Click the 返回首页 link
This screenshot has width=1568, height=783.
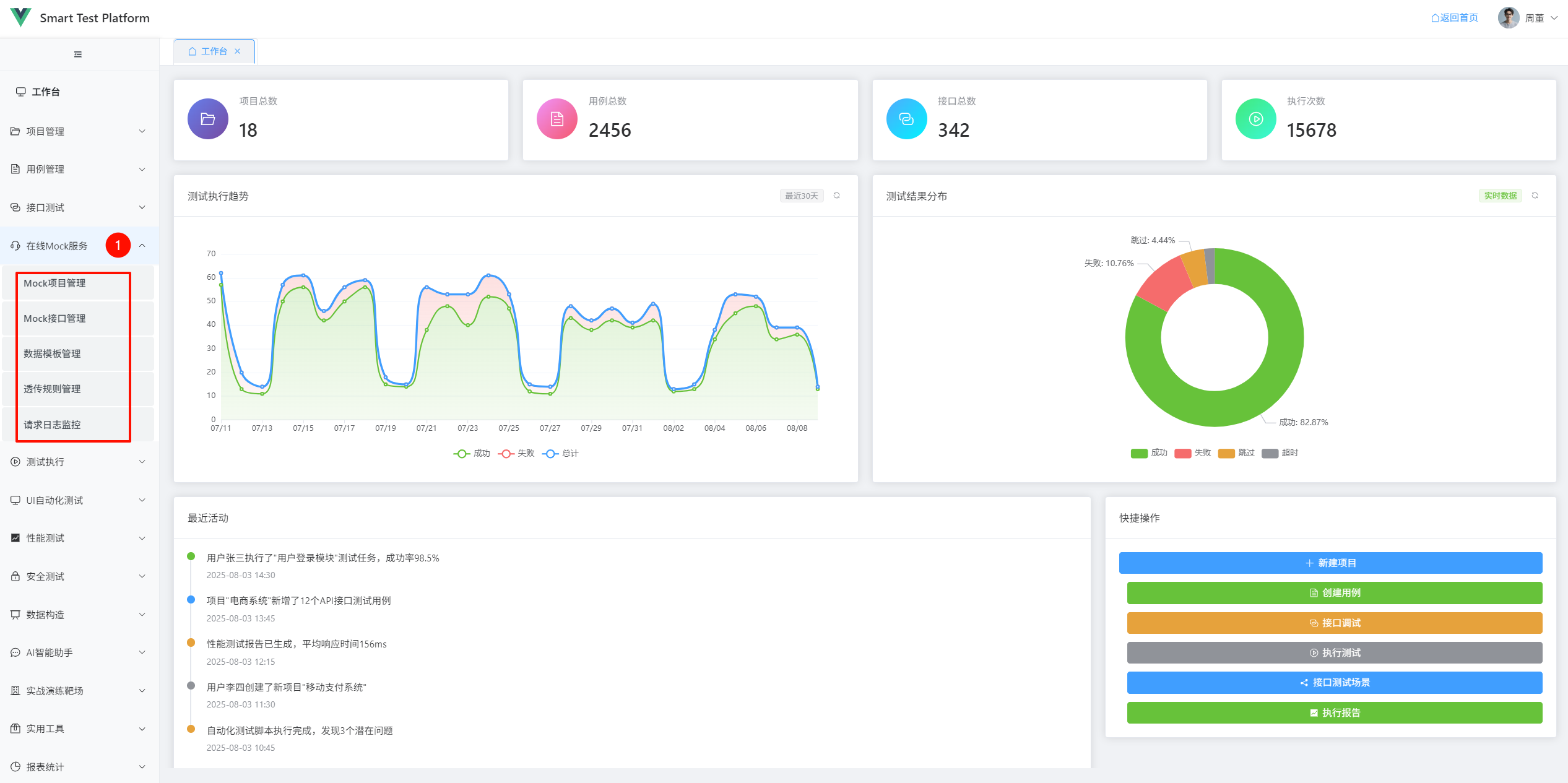point(1454,18)
